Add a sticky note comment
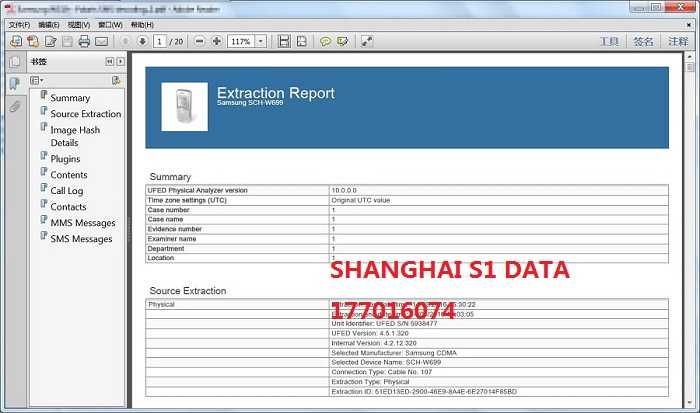The width and height of the screenshot is (700, 413). [325, 42]
